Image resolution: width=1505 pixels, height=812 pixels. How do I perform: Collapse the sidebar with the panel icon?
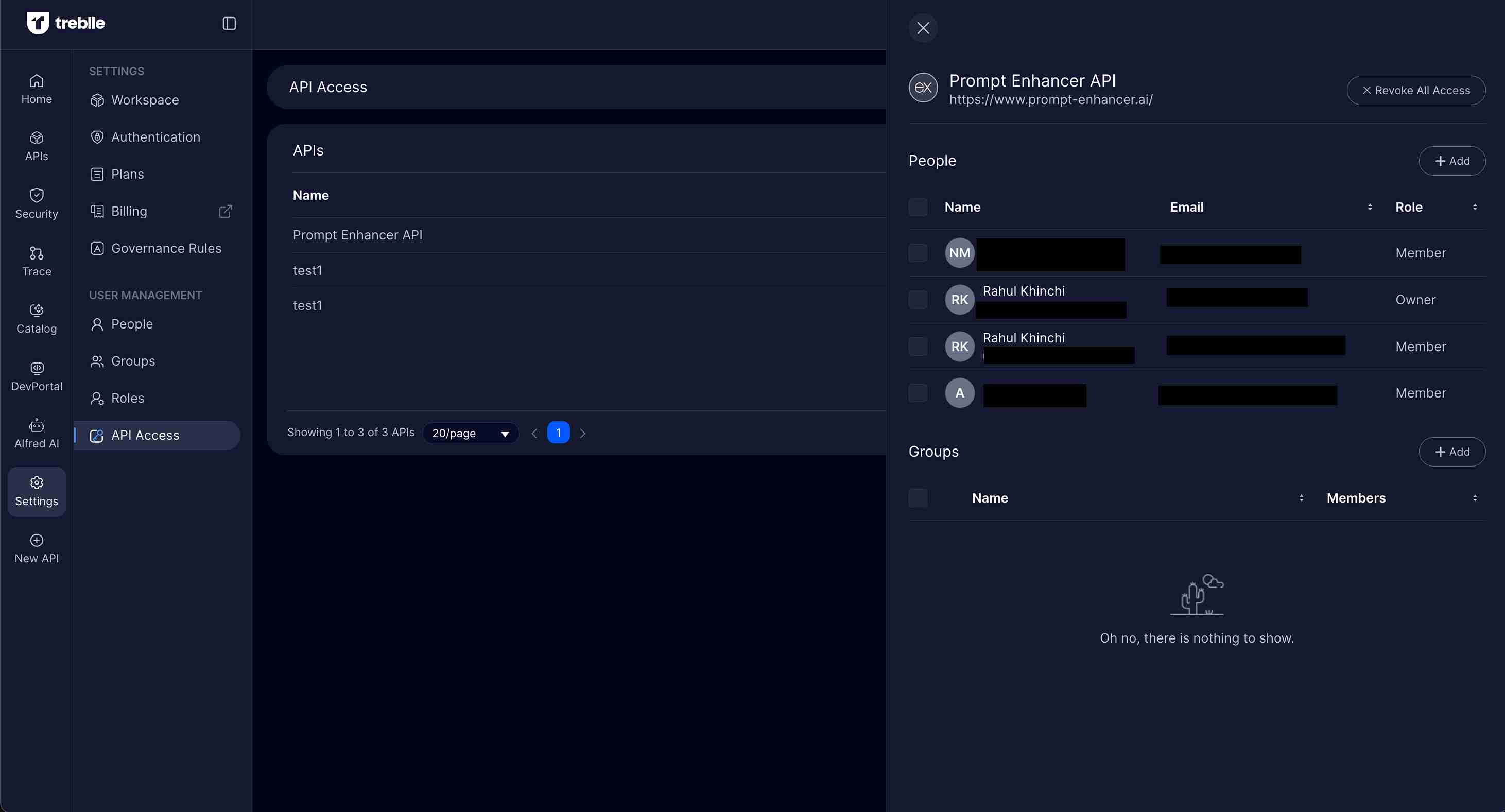229,23
